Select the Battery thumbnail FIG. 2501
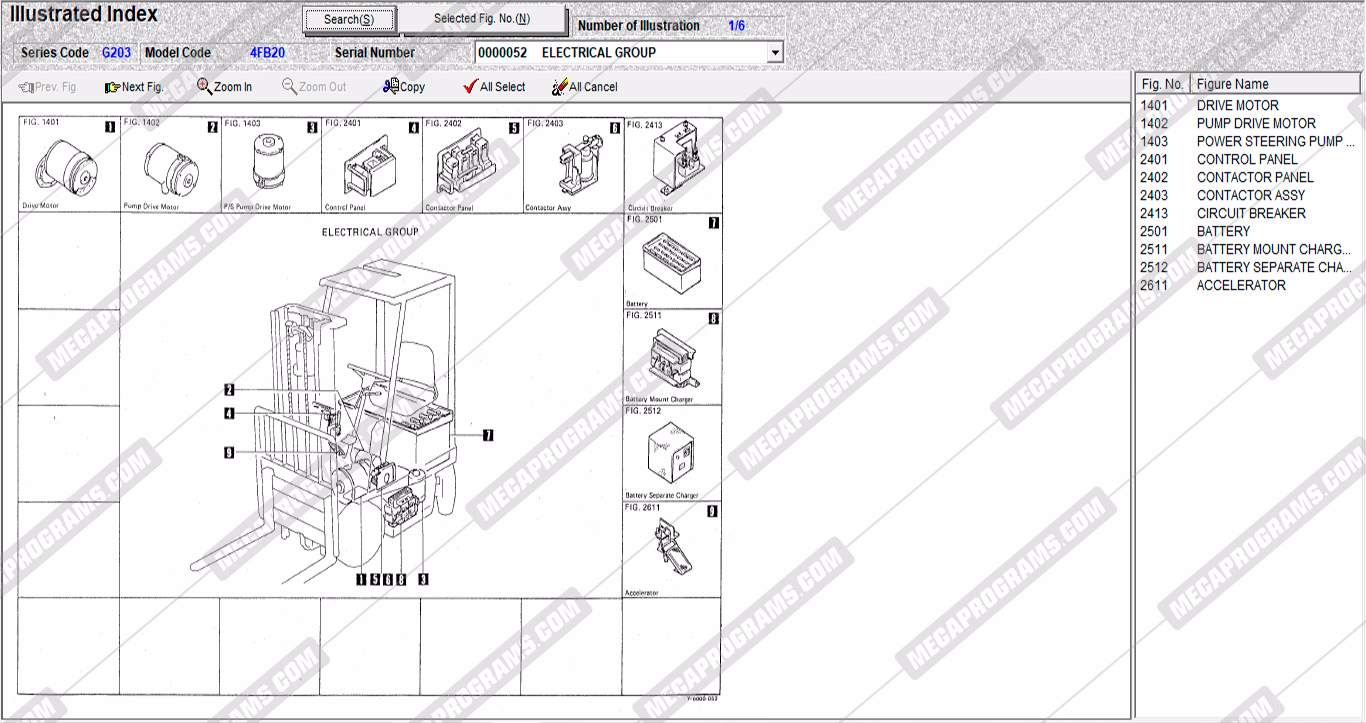Image resolution: width=1366 pixels, height=723 pixels. pyautogui.click(x=671, y=262)
